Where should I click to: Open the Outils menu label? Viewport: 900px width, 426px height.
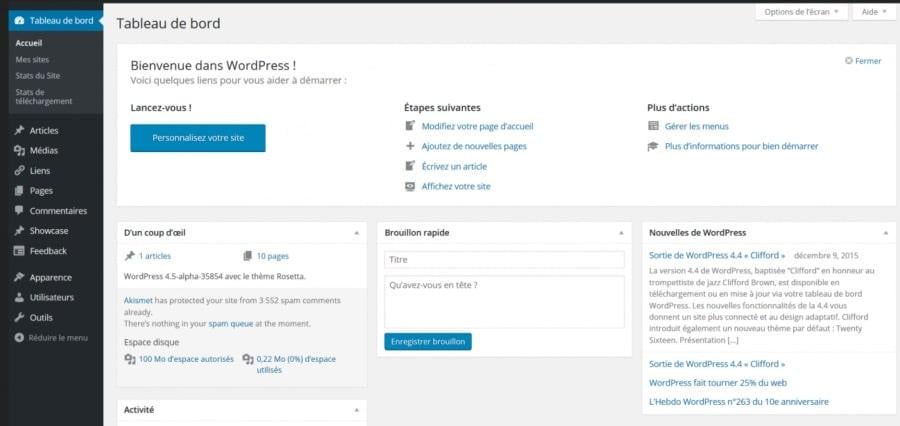[41, 317]
